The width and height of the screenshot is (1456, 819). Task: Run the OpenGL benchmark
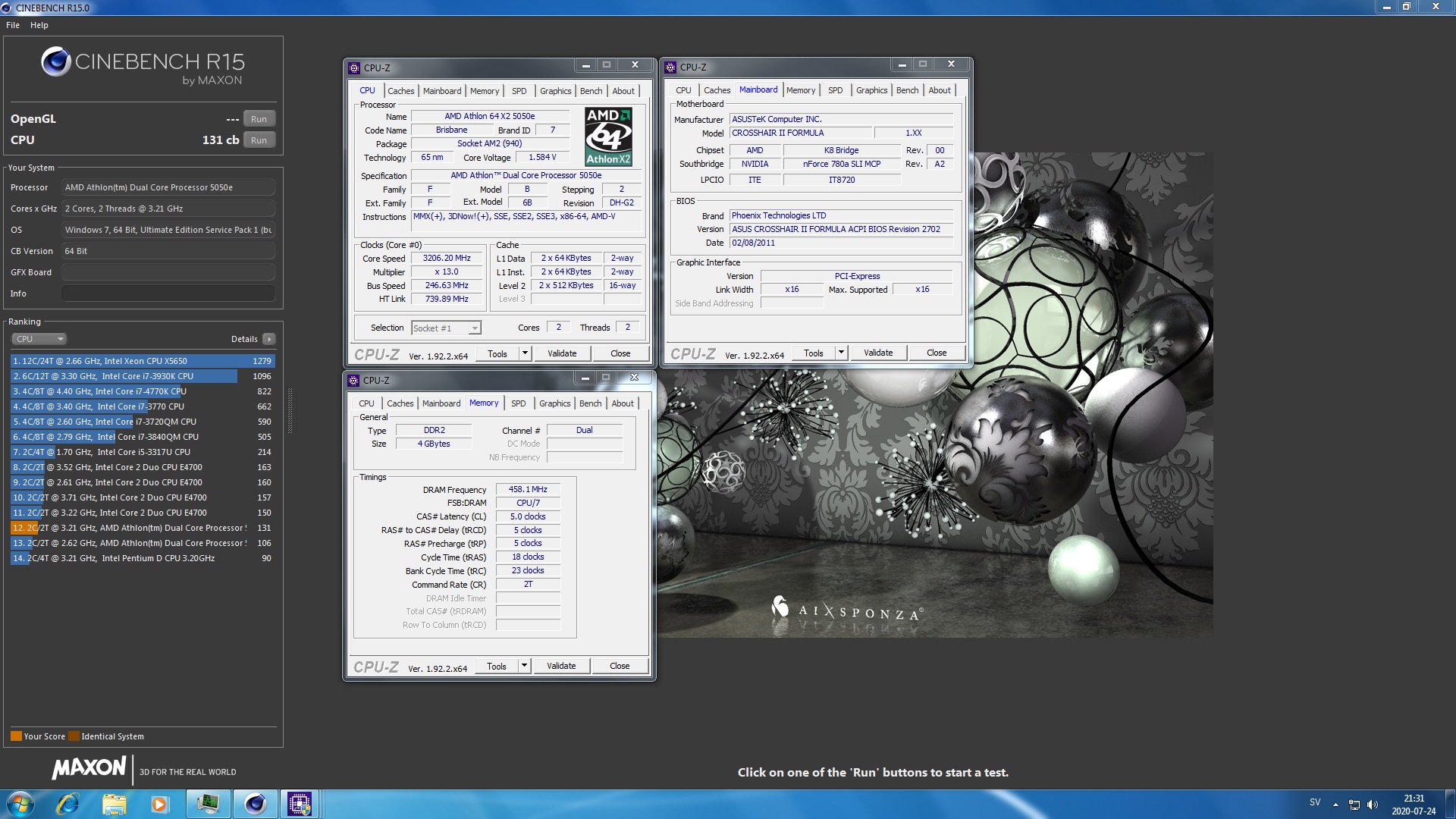259,119
